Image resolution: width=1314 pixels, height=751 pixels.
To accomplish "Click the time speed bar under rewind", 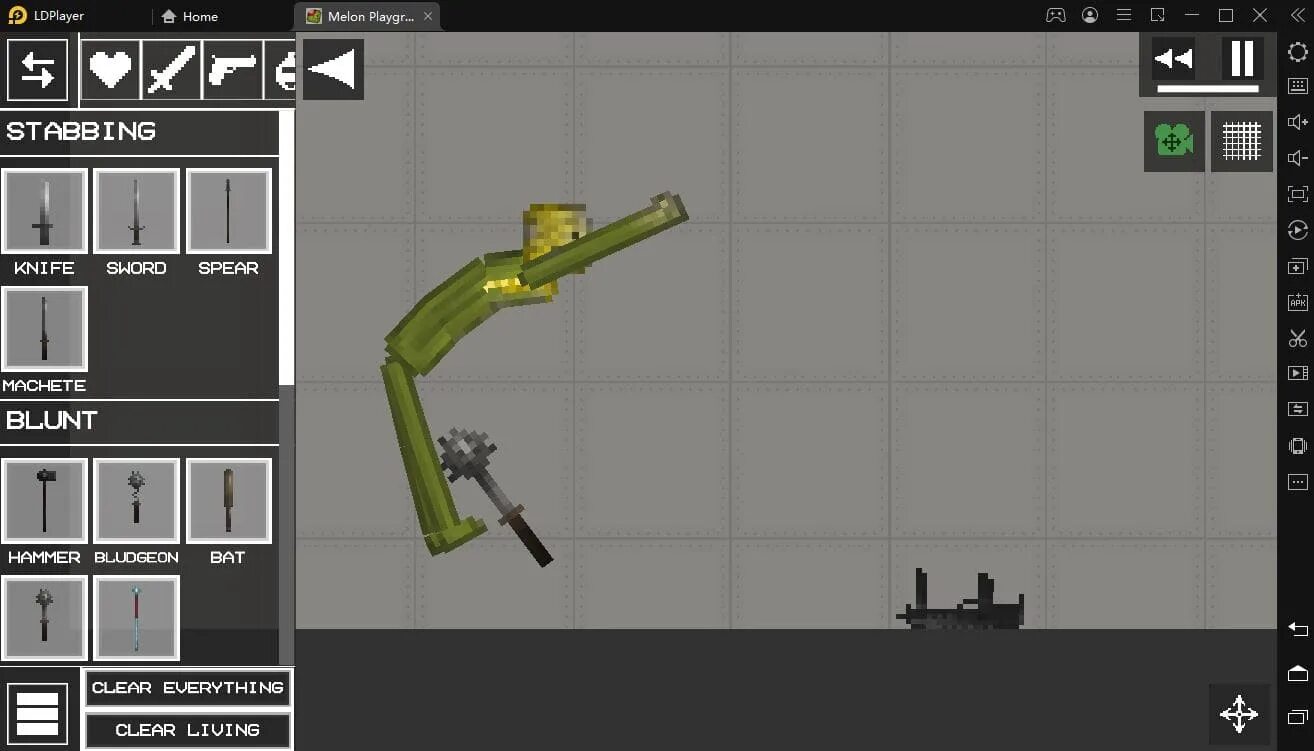I will point(1207,89).
